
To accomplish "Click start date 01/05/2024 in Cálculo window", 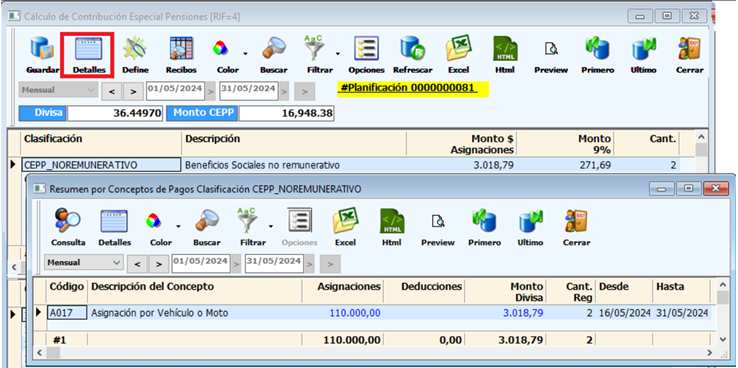I will pyautogui.click(x=175, y=91).
